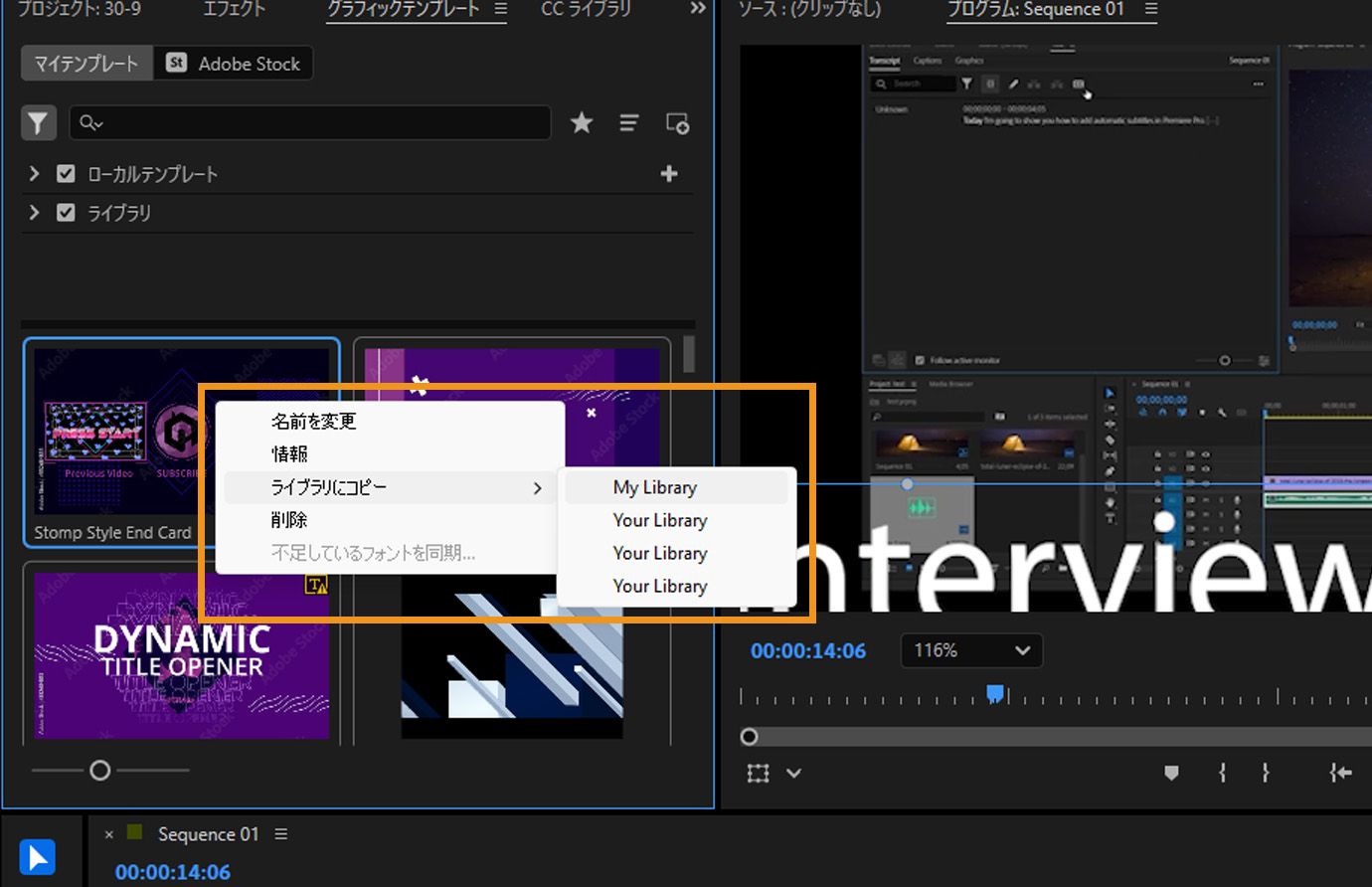Toggle the ローカルテンプレート checkbox
The width and height of the screenshot is (1372, 887).
[x=66, y=173]
